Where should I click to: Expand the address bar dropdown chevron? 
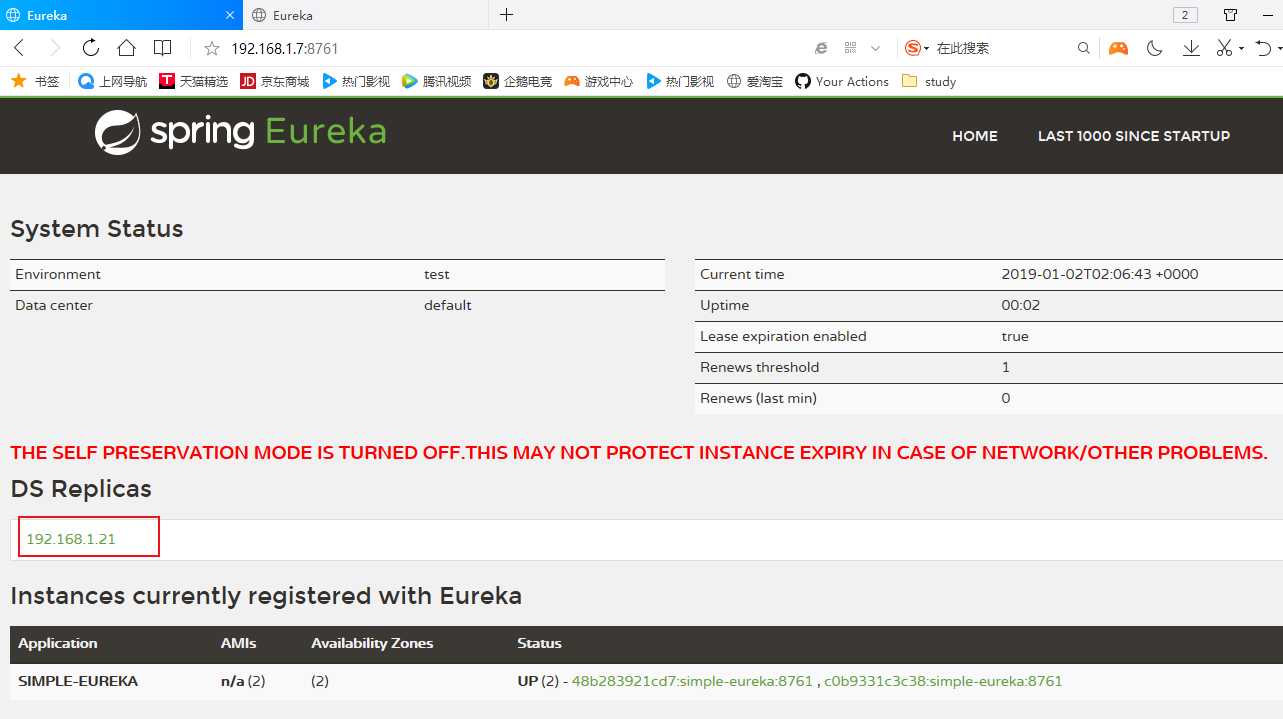876,48
